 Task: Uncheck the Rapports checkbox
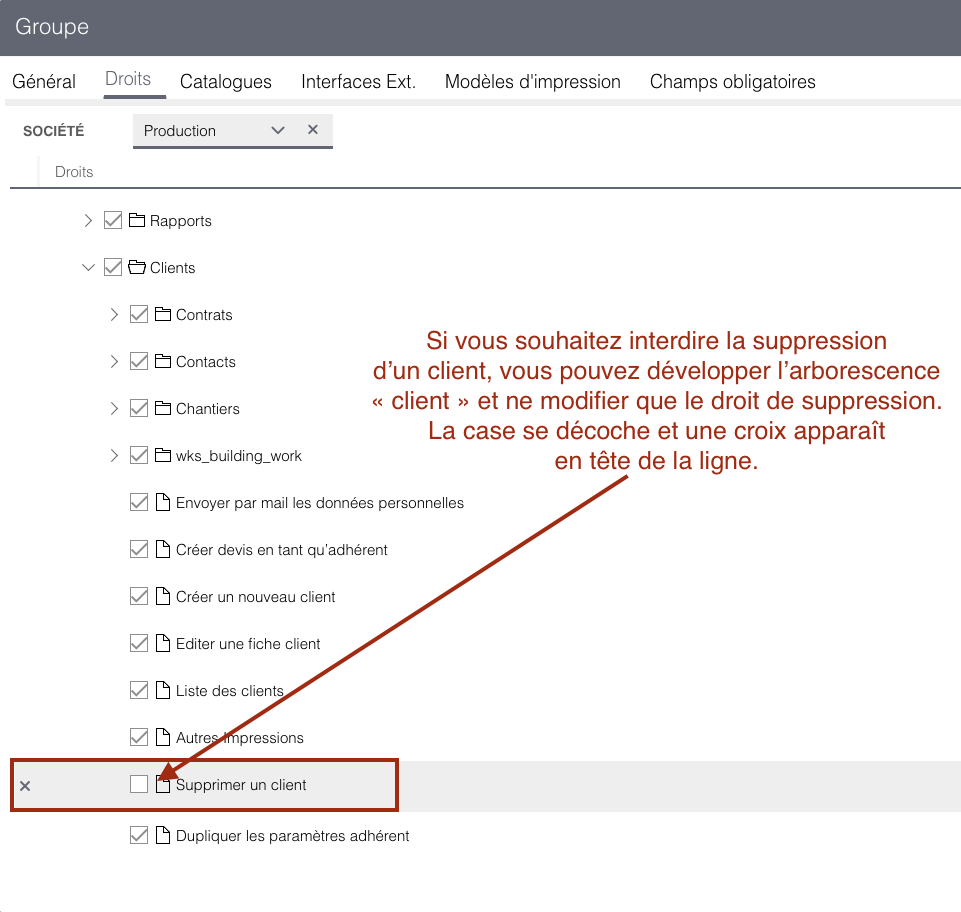pyautogui.click(x=113, y=220)
